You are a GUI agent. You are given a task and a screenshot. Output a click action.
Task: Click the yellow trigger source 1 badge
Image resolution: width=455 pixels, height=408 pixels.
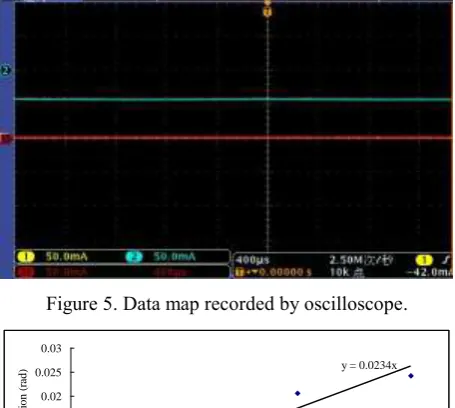pos(424,260)
